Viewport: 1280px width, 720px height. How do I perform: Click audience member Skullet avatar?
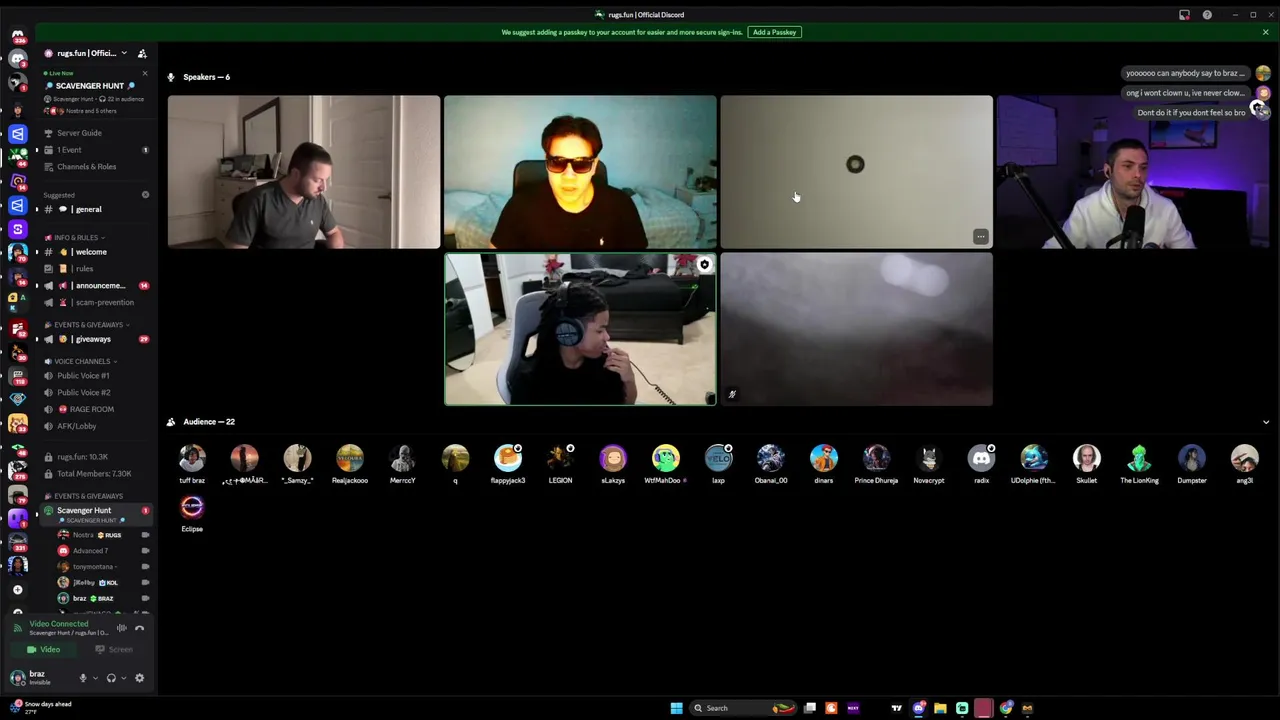[x=1087, y=458]
